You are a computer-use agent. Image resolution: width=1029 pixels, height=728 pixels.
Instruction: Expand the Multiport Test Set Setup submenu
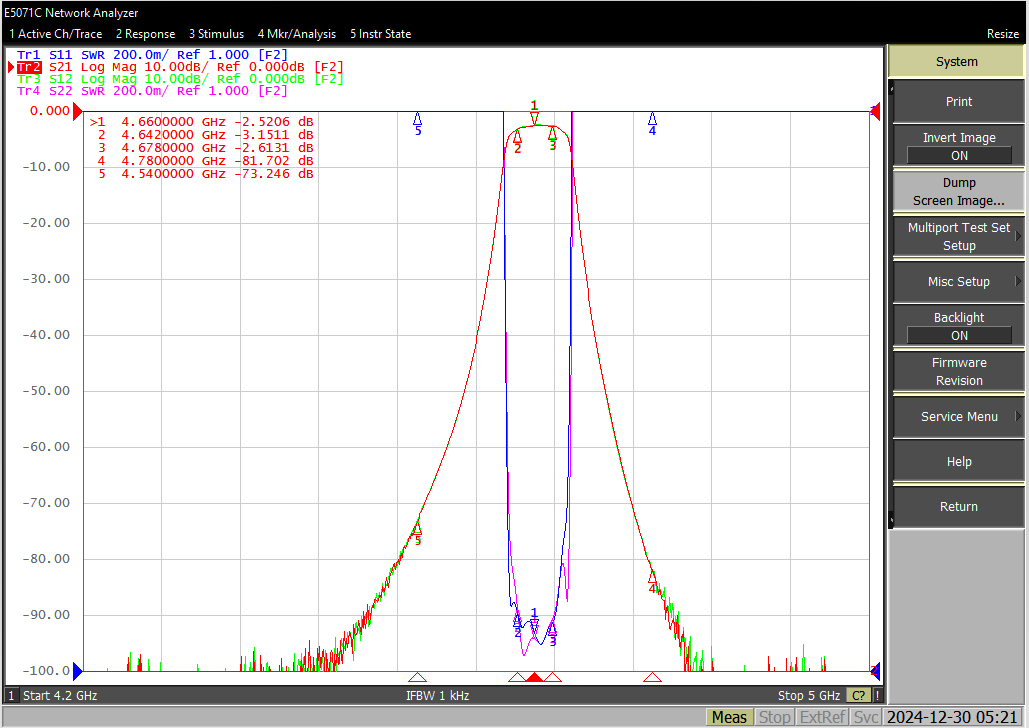coord(959,236)
